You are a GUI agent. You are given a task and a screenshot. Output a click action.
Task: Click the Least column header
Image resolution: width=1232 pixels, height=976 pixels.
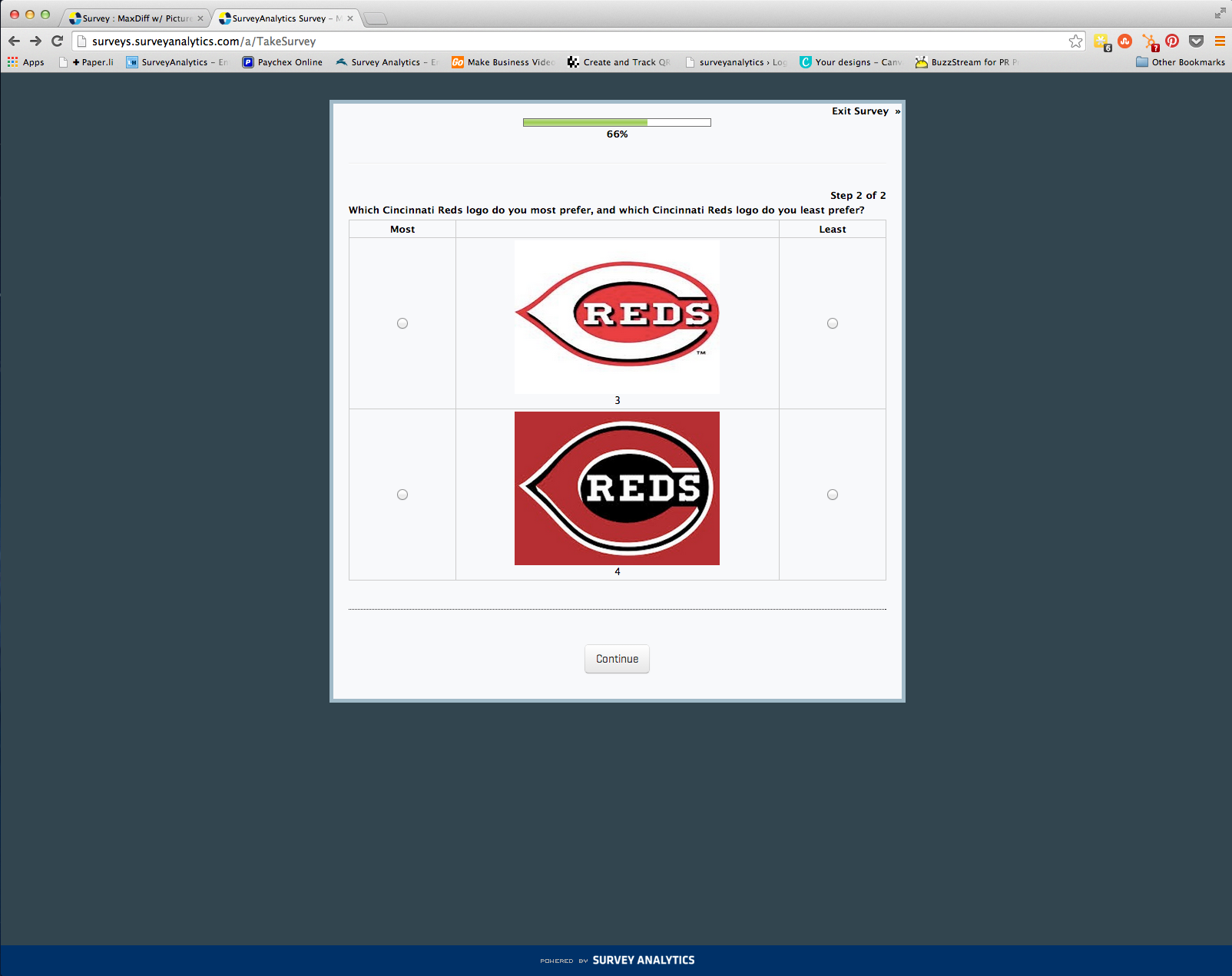point(833,229)
